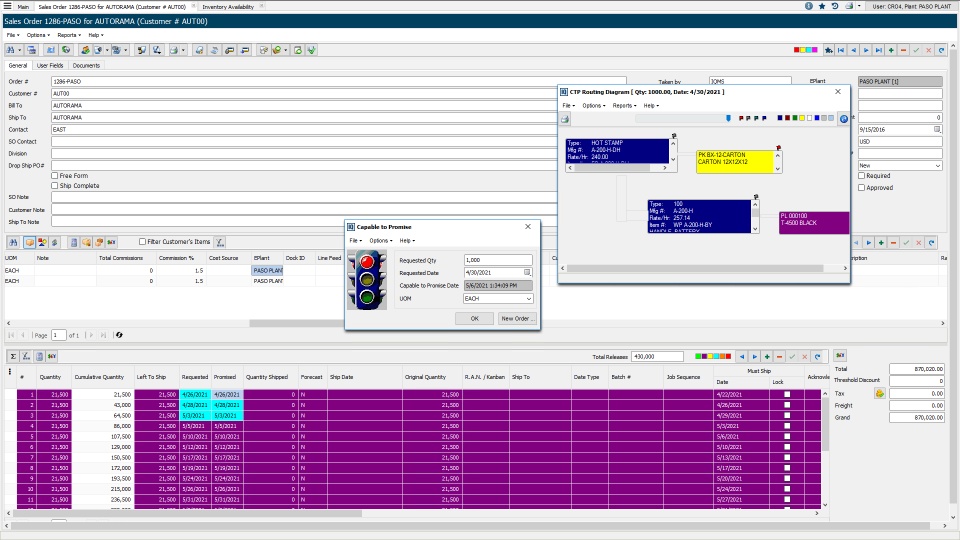This screenshot has width=960, height=540.
Task: Click the filter icon next to Filter Customer's Items
Action: tap(220, 242)
